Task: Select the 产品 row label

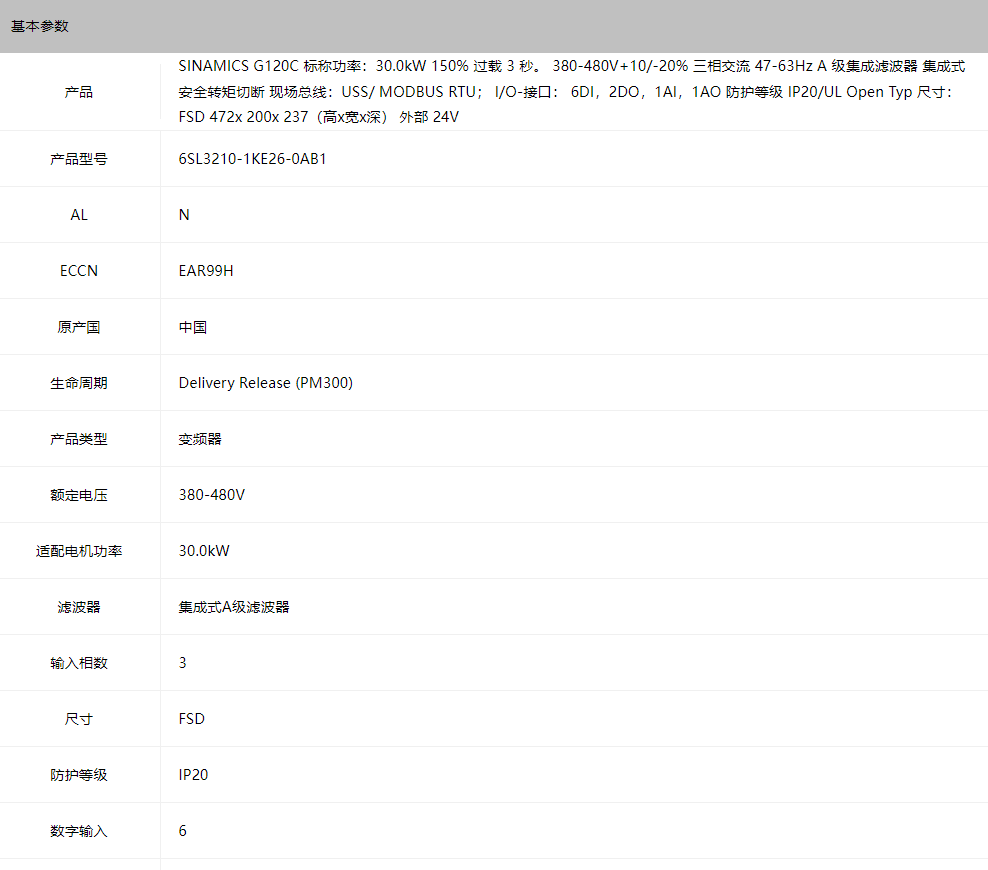Action: [79, 92]
